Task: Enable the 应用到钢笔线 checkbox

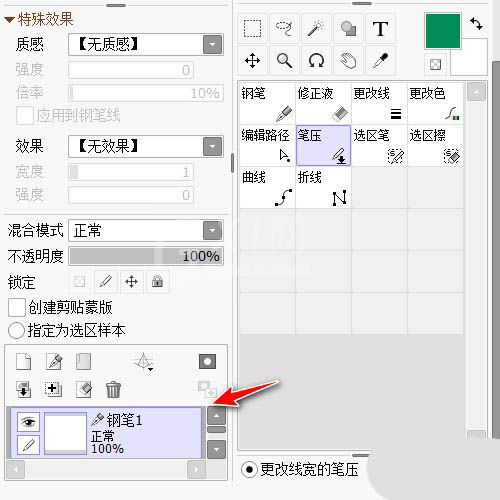Action: tap(25, 116)
